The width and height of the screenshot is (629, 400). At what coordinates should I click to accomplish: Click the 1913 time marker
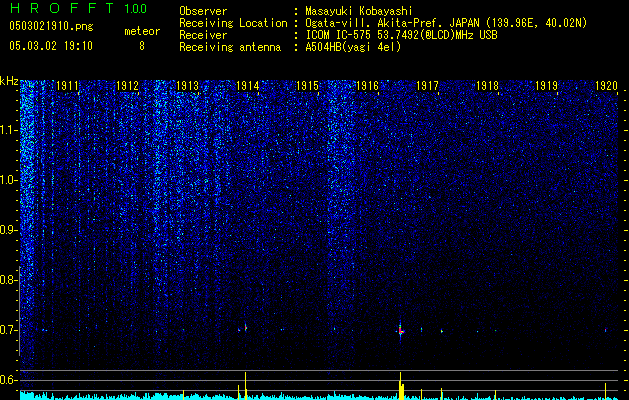[187, 86]
